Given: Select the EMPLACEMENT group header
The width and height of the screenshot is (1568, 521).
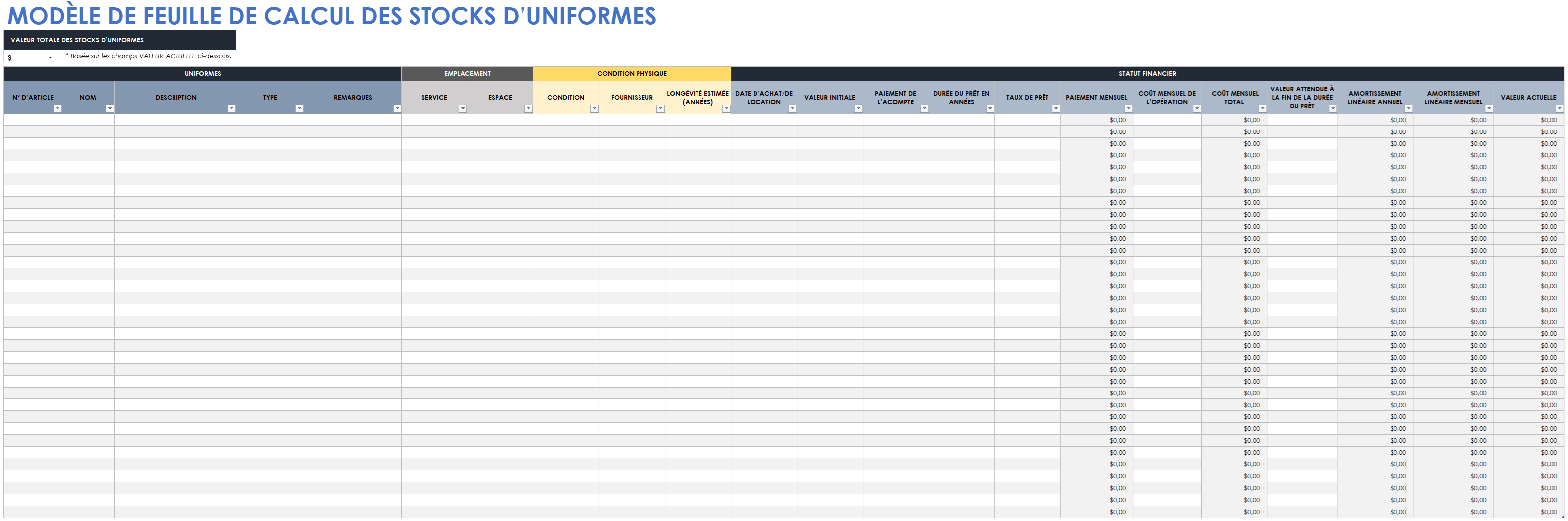Looking at the screenshot, I should 467,74.
